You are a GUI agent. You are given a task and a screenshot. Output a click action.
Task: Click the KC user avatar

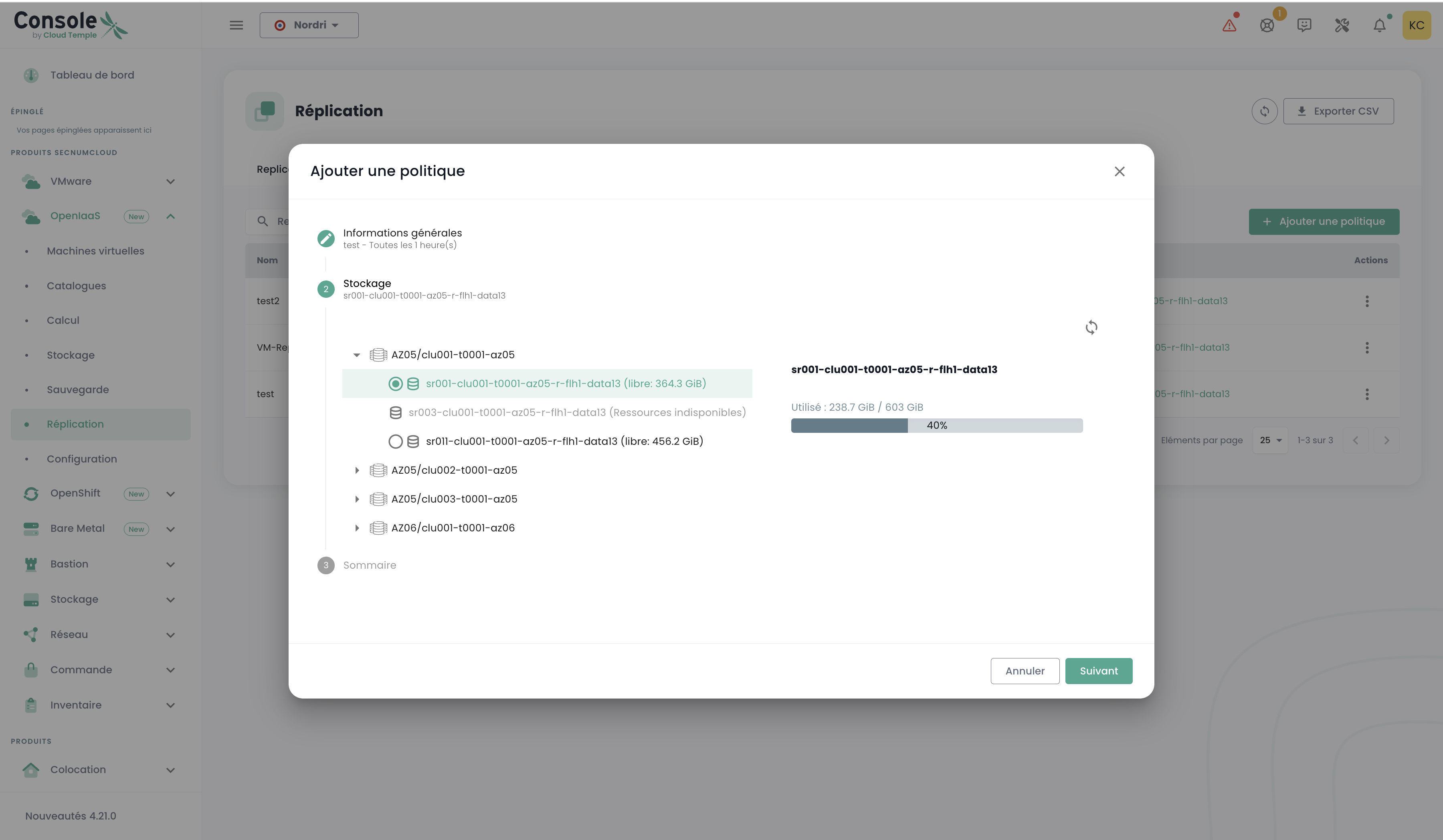click(x=1416, y=25)
